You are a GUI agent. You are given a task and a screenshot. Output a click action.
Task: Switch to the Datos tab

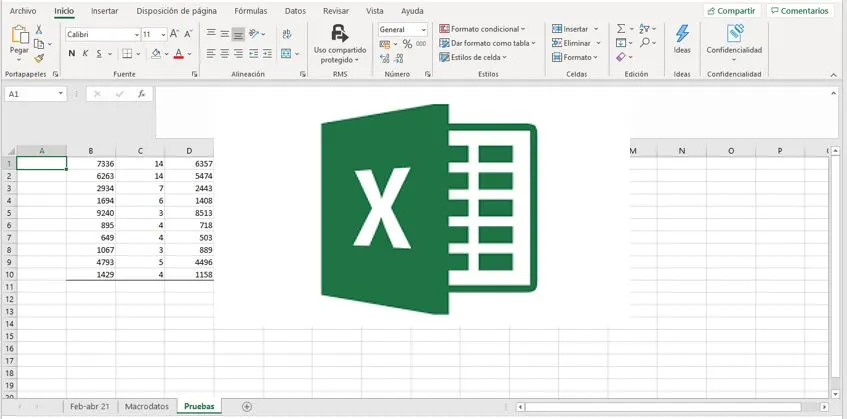(x=295, y=11)
